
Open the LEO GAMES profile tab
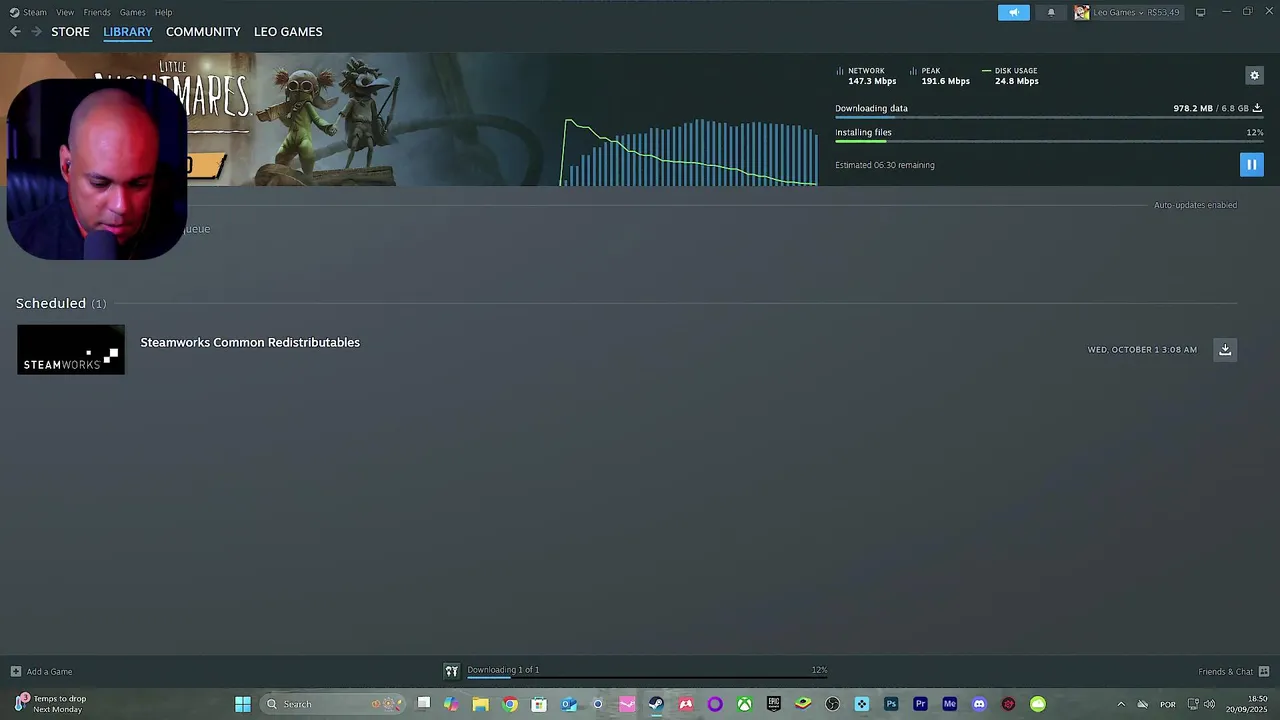[288, 32]
